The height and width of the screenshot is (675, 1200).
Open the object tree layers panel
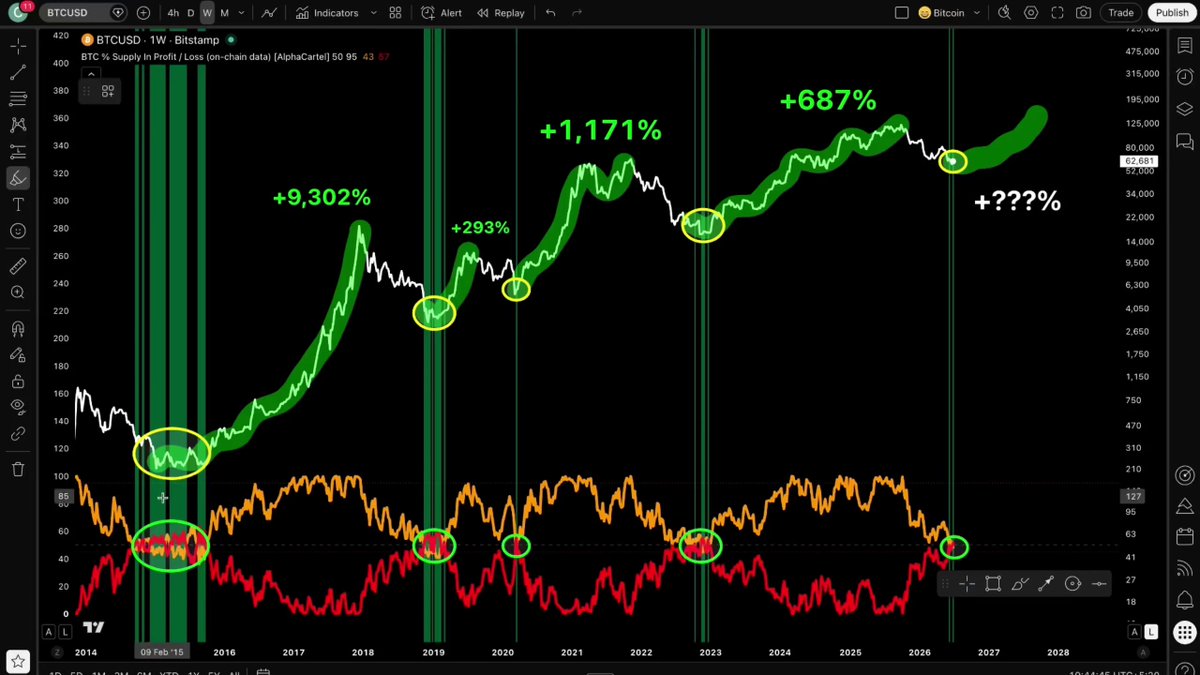1184,109
